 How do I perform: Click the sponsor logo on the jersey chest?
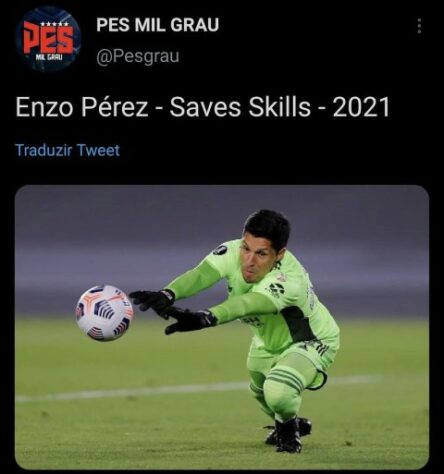(x=276, y=289)
